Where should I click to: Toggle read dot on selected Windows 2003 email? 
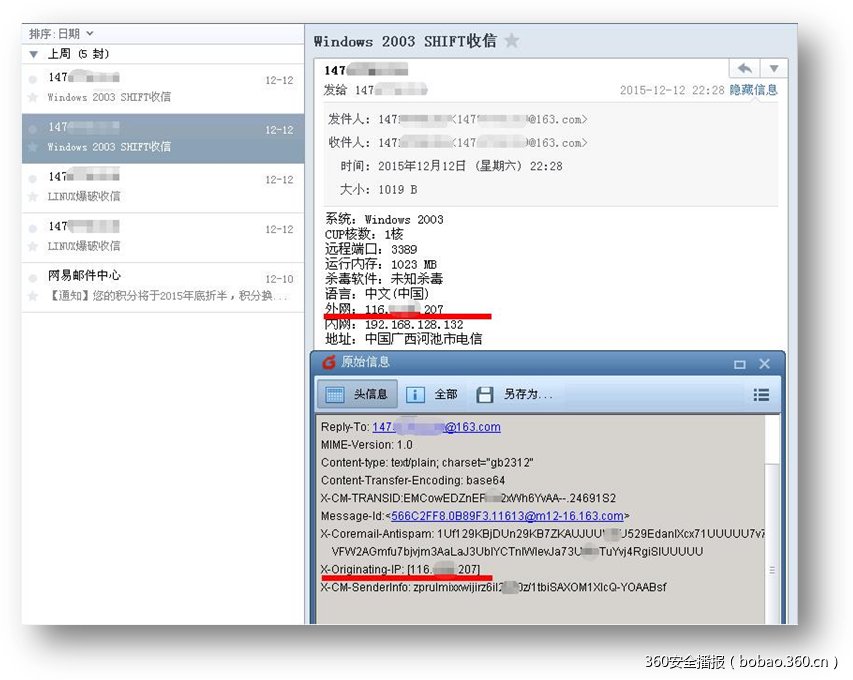pos(33,129)
